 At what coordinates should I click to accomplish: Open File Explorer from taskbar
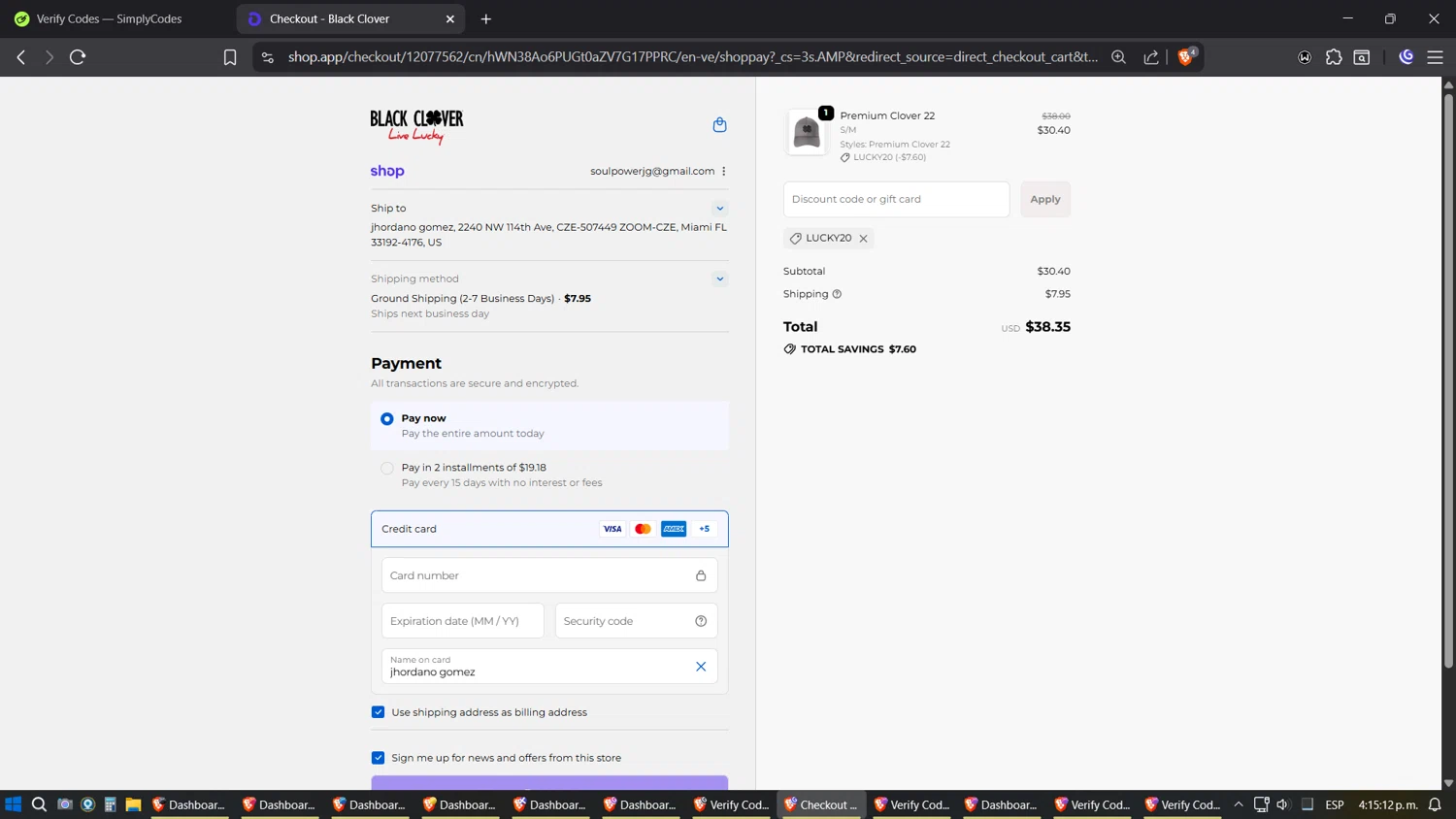134,804
